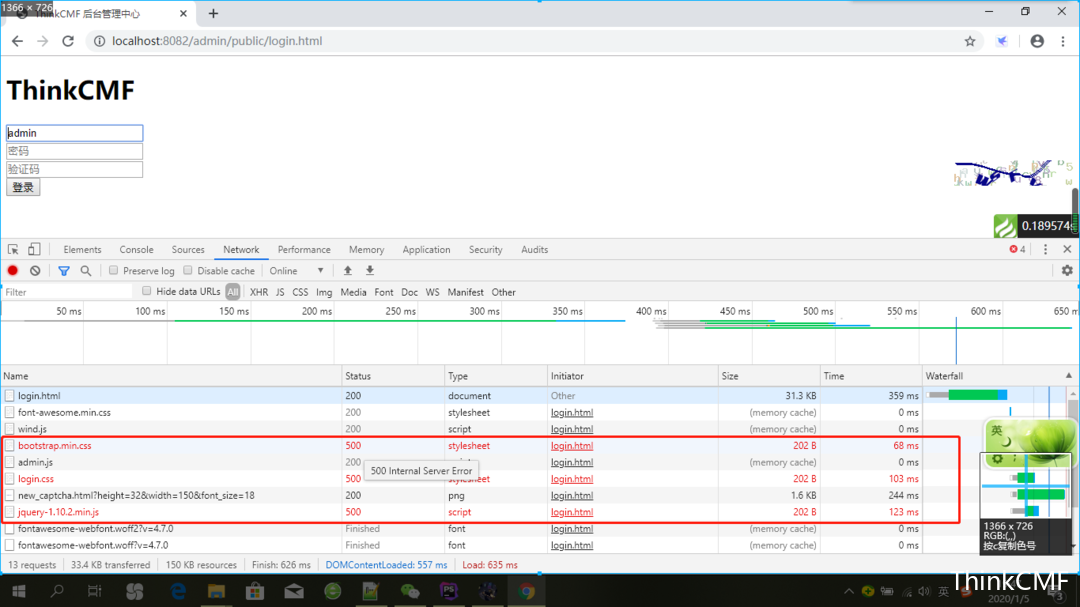Viewport: 1080px width, 607px height.
Task: Tick the checkbox beside bootstrap.min.css
Action: tap(10, 446)
